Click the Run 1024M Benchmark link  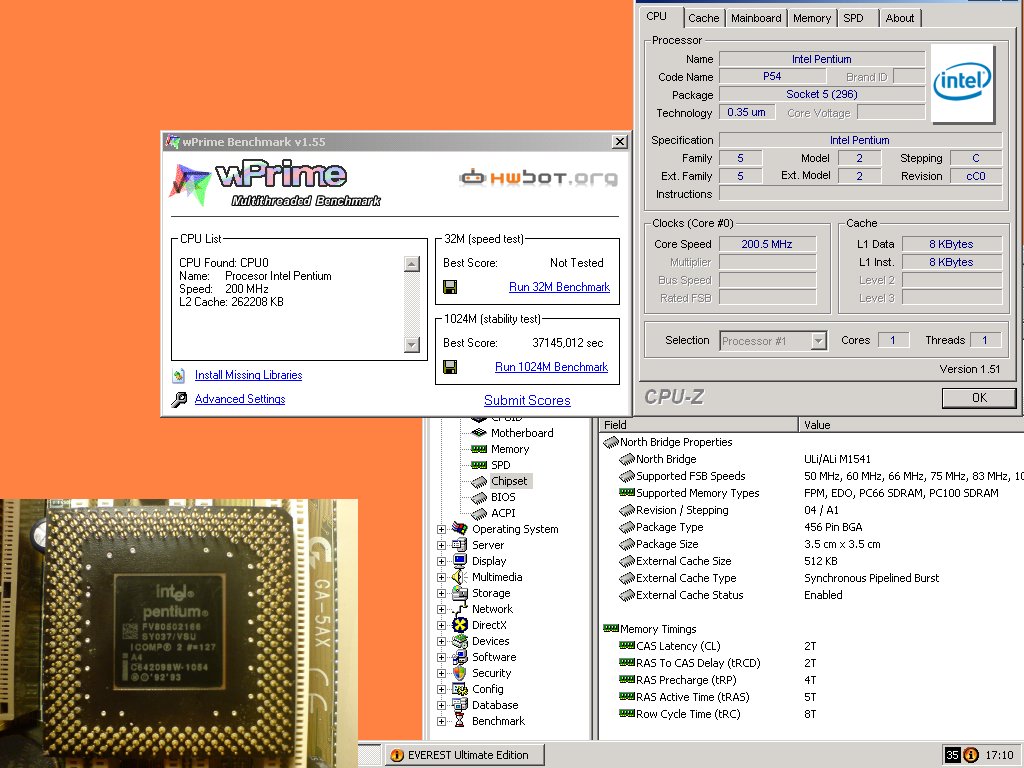pos(551,367)
